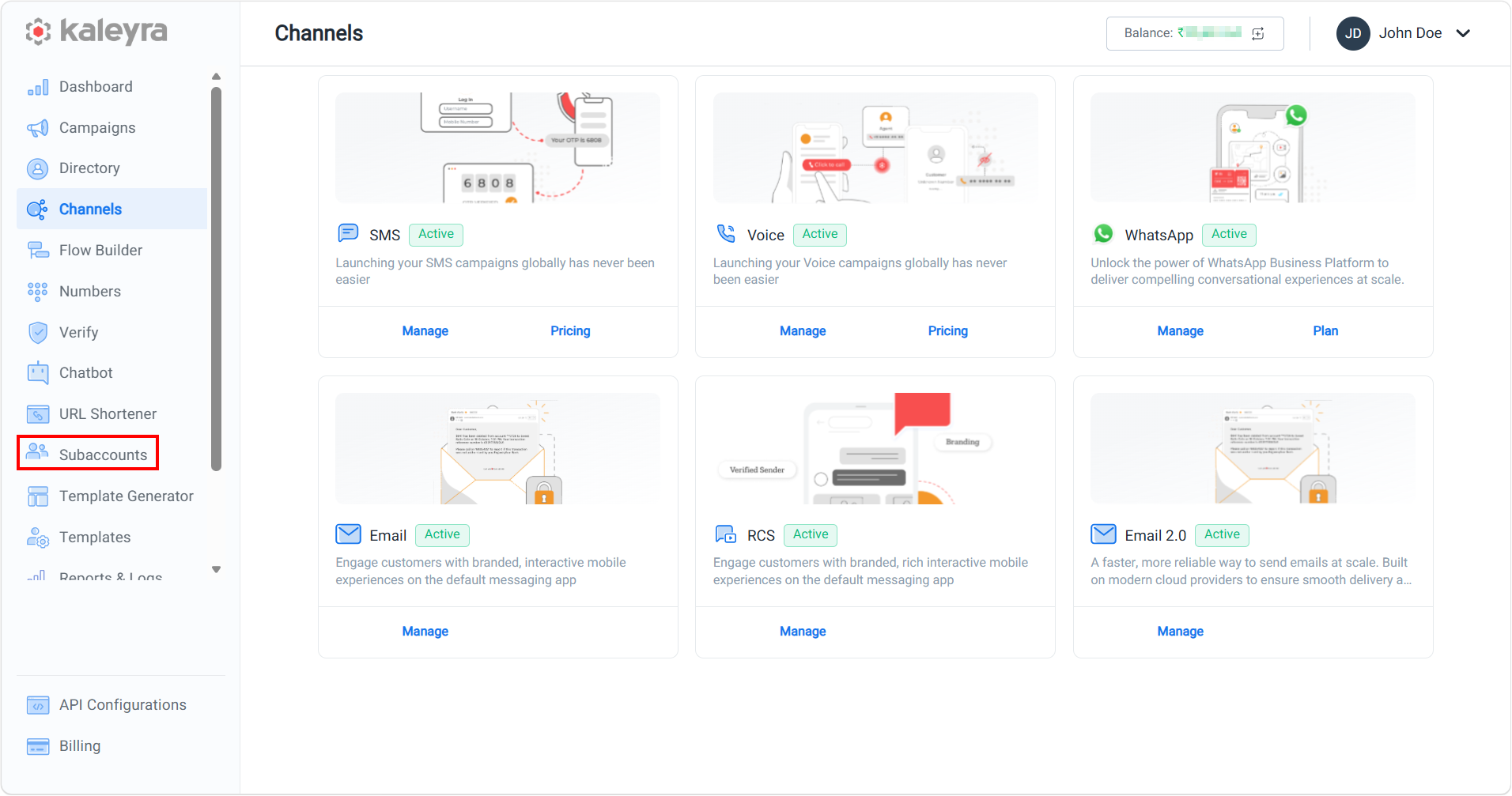Open API Configurations
Screen dimensions: 1512x796
[123, 705]
